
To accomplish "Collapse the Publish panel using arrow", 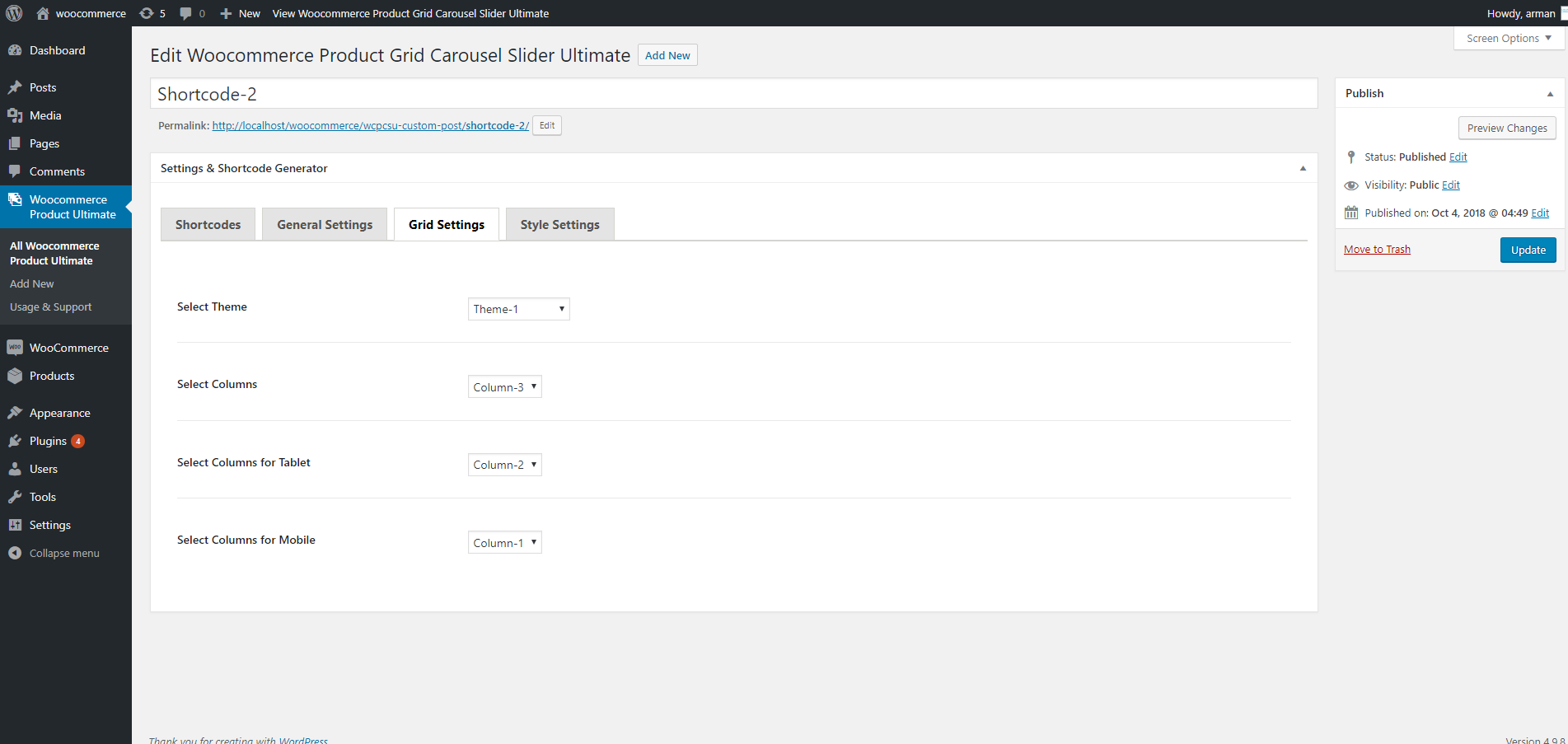I will tap(1550, 94).
